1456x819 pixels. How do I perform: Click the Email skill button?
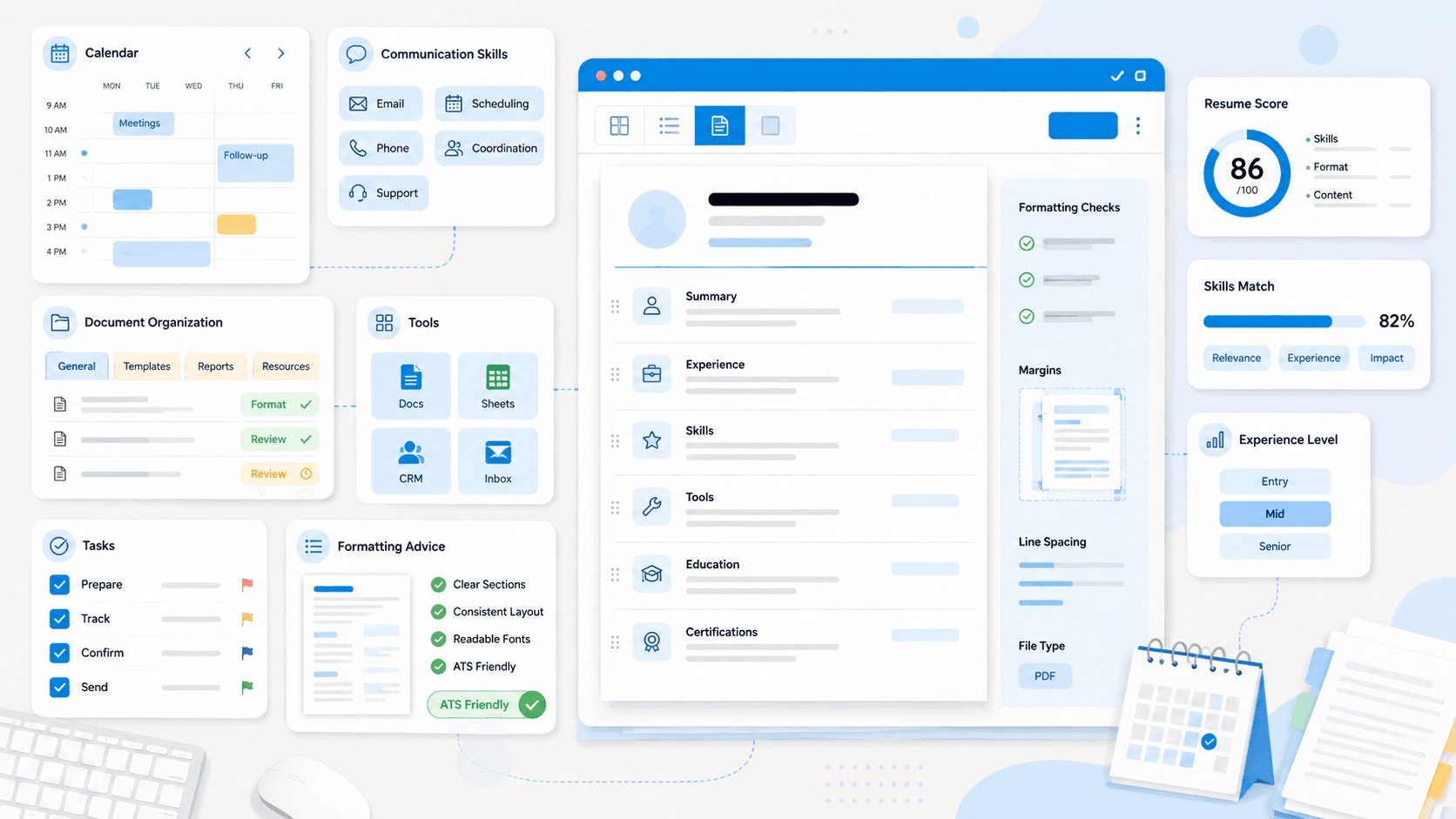pos(381,104)
